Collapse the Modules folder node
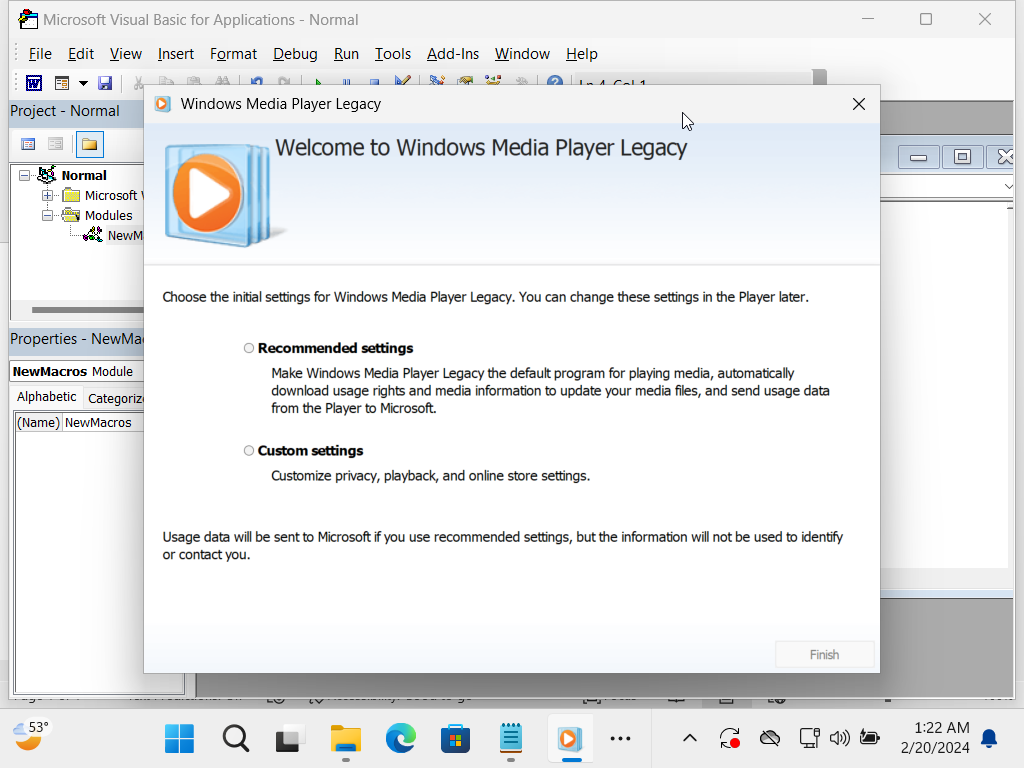 tap(47, 216)
